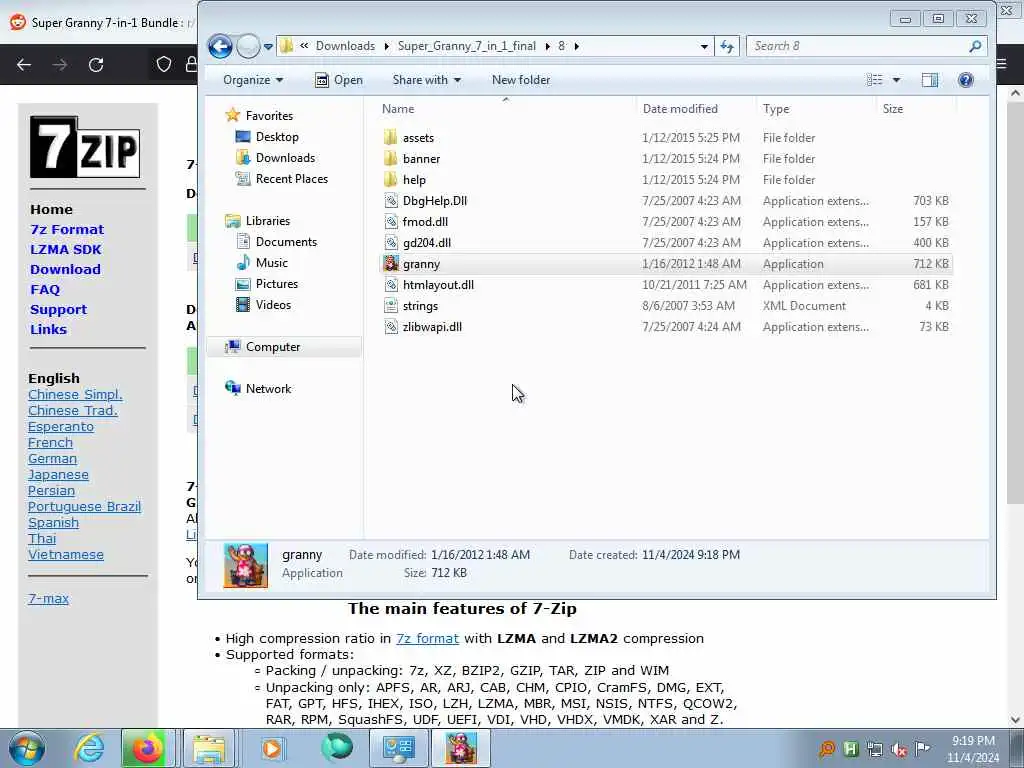Click the Explorer Forward arrow button
1024x768 pixels.
pyautogui.click(x=248, y=46)
